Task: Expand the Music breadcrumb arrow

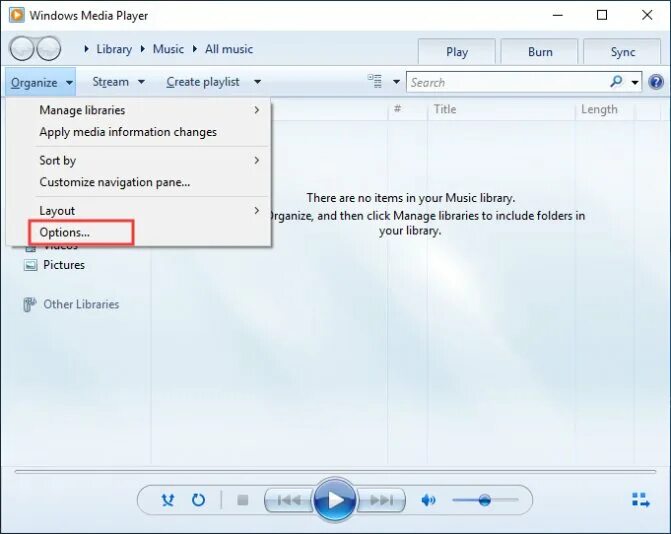Action: pyautogui.click(x=143, y=49)
